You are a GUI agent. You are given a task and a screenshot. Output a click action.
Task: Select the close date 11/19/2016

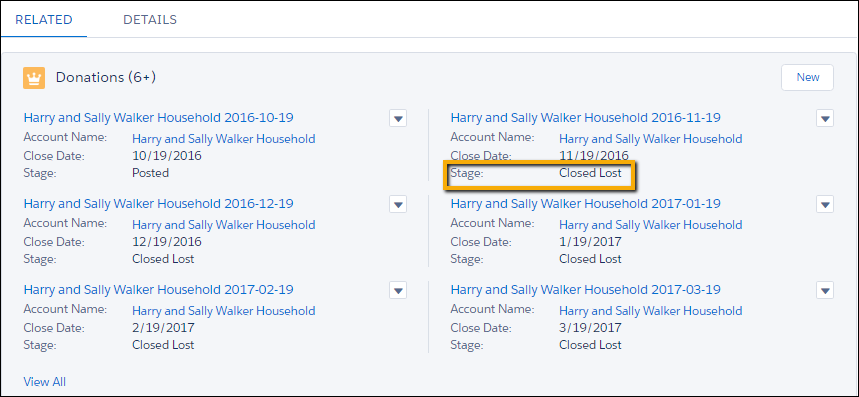(x=594, y=156)
